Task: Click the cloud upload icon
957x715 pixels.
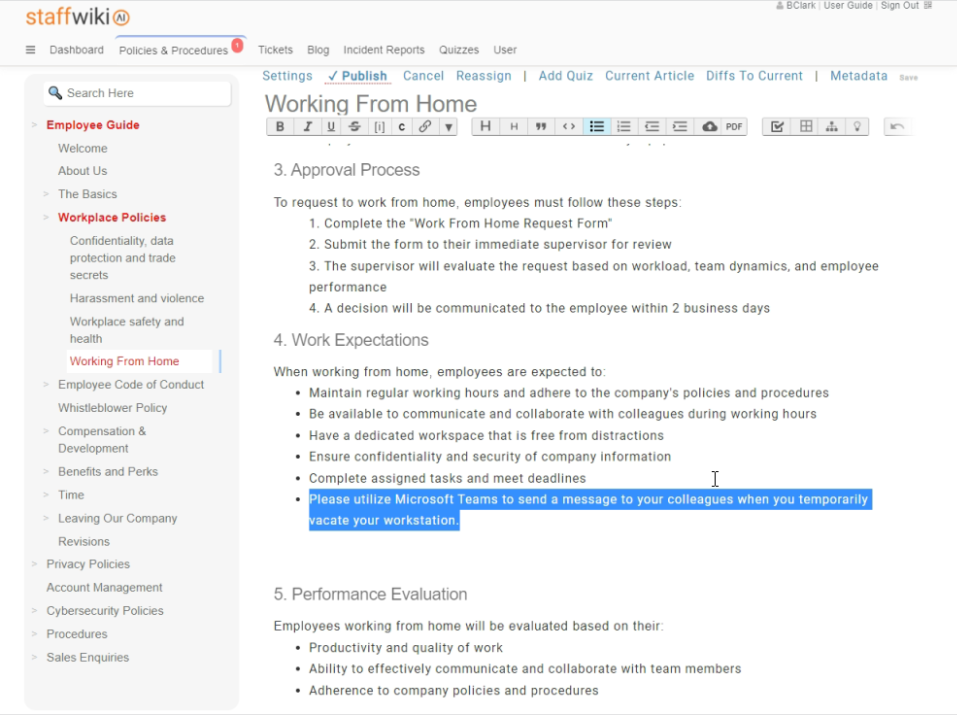Action: coord(709,127)
